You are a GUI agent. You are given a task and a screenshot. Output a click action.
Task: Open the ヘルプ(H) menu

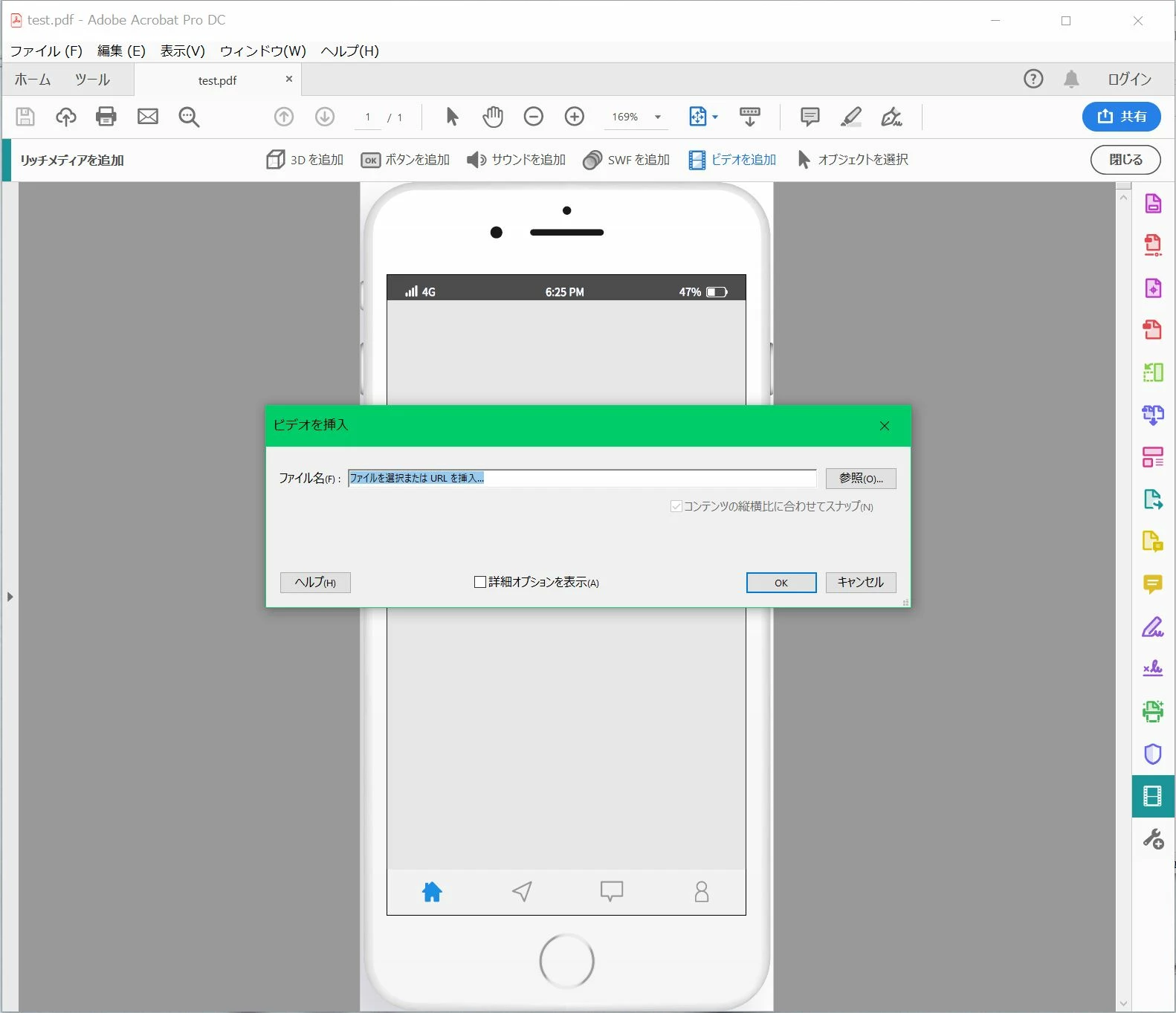click(x=350, y=51)
